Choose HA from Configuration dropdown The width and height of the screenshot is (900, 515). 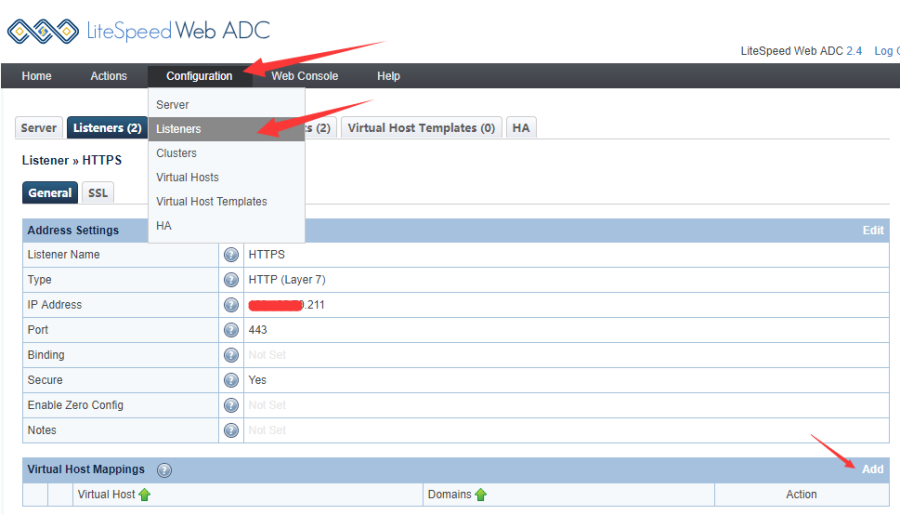point(227,226)
